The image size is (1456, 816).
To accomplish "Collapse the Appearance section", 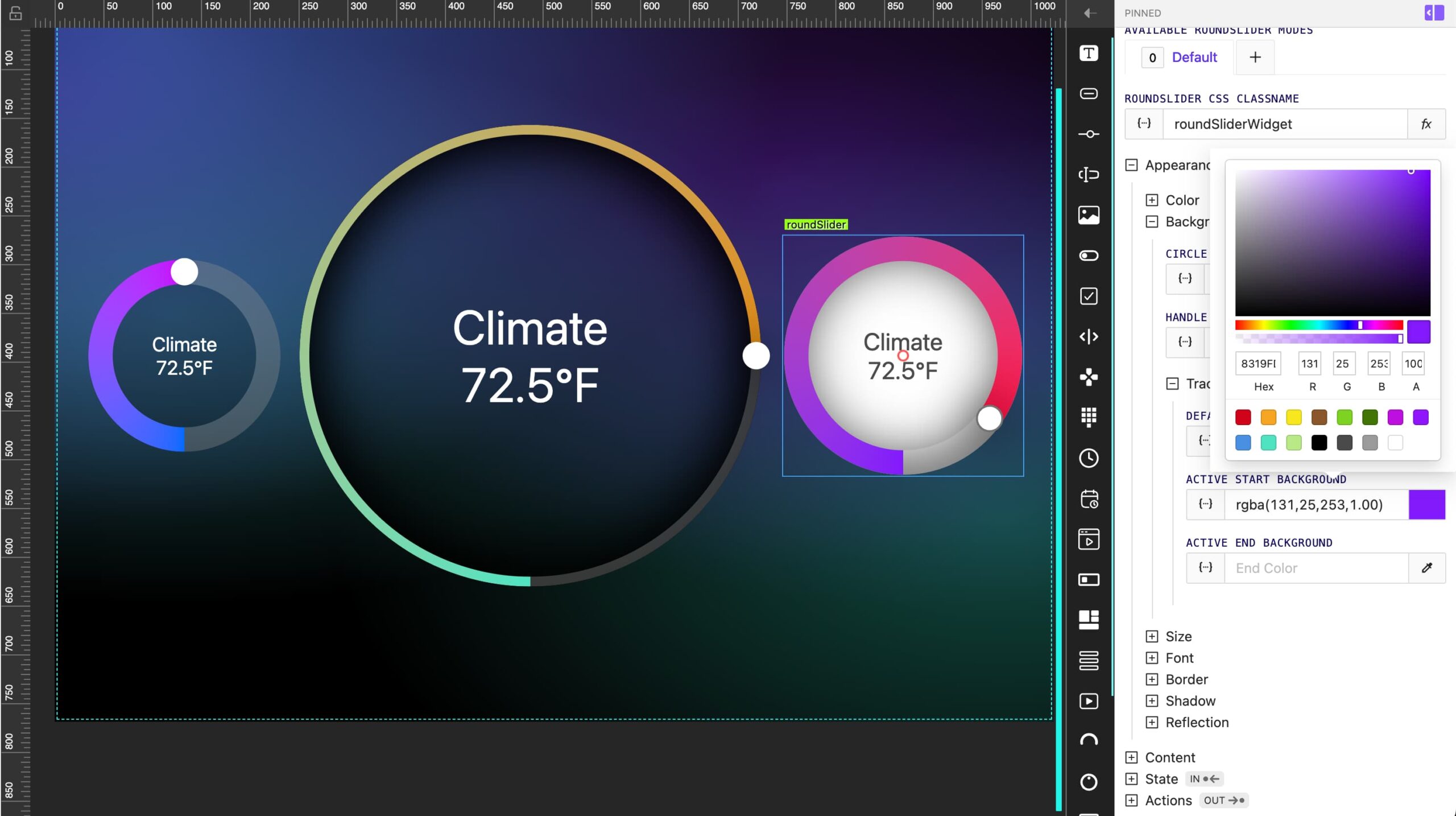I will tap(1132, 165).
